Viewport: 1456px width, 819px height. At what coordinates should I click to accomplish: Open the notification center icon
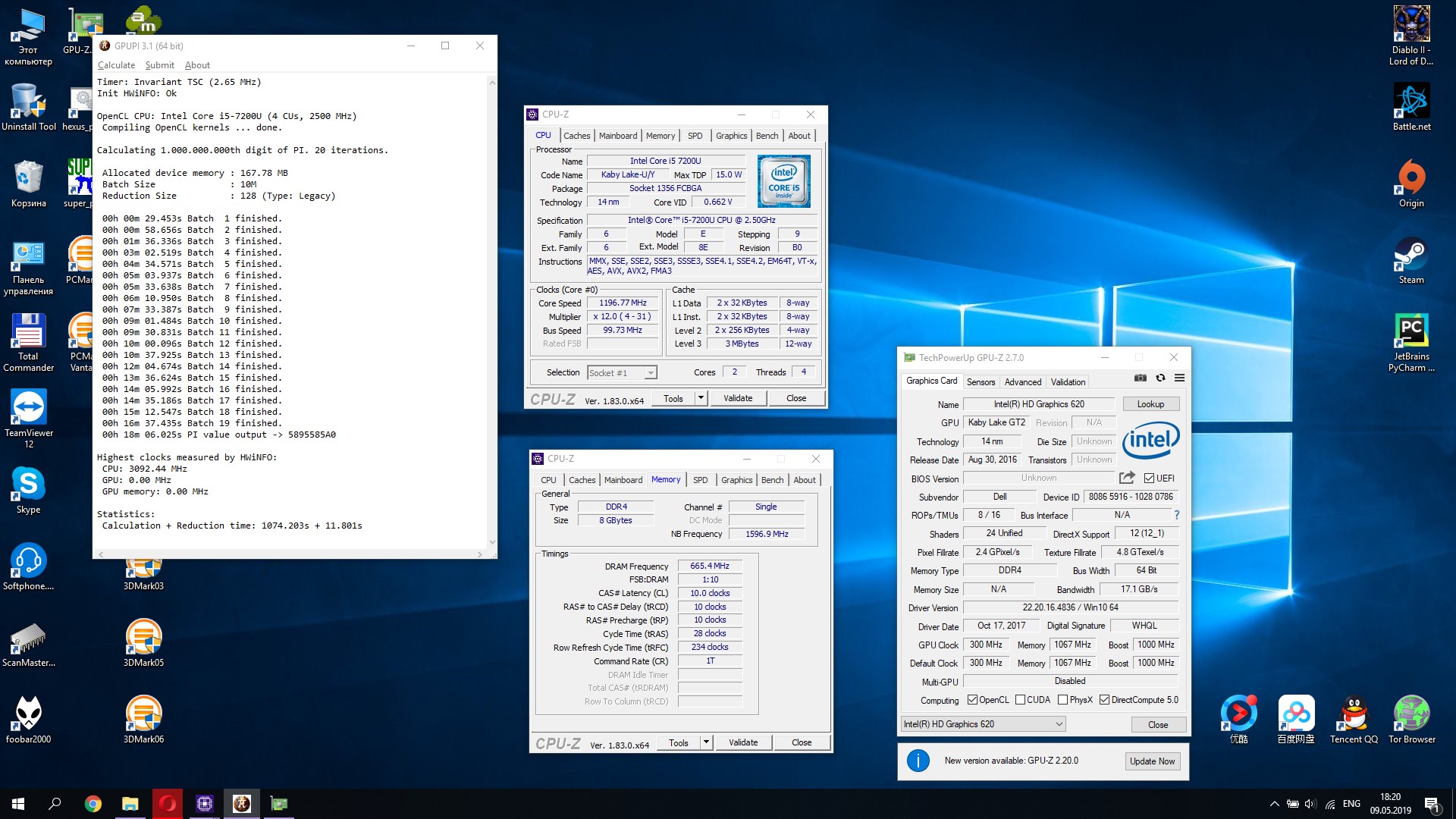click(x=1432, y=805)
